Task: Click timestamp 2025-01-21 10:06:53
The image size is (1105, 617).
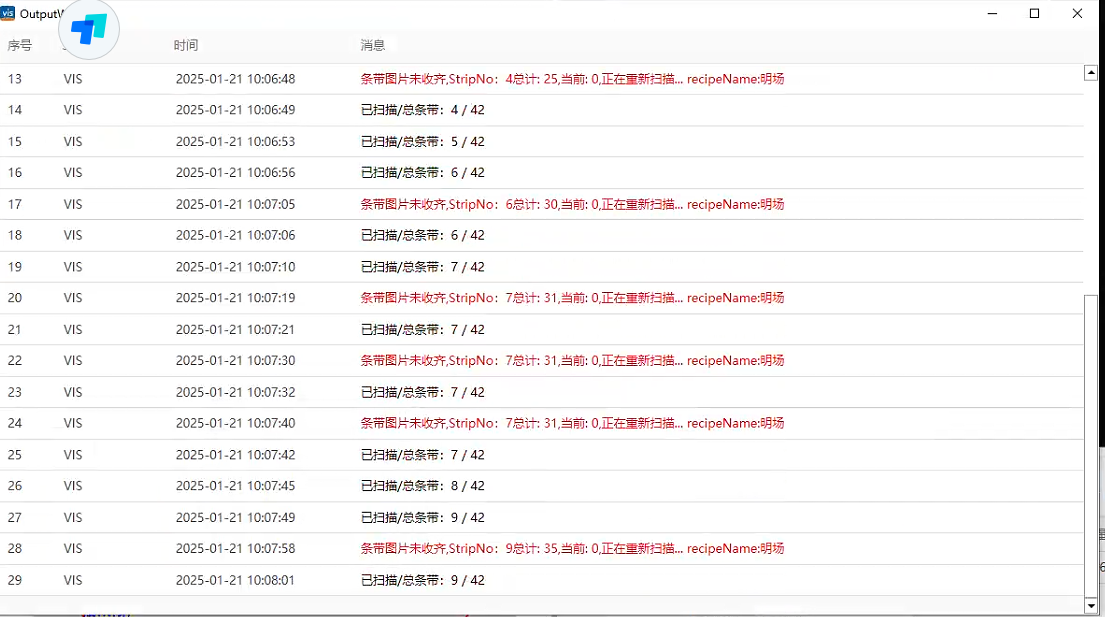Action: [235, 142]
